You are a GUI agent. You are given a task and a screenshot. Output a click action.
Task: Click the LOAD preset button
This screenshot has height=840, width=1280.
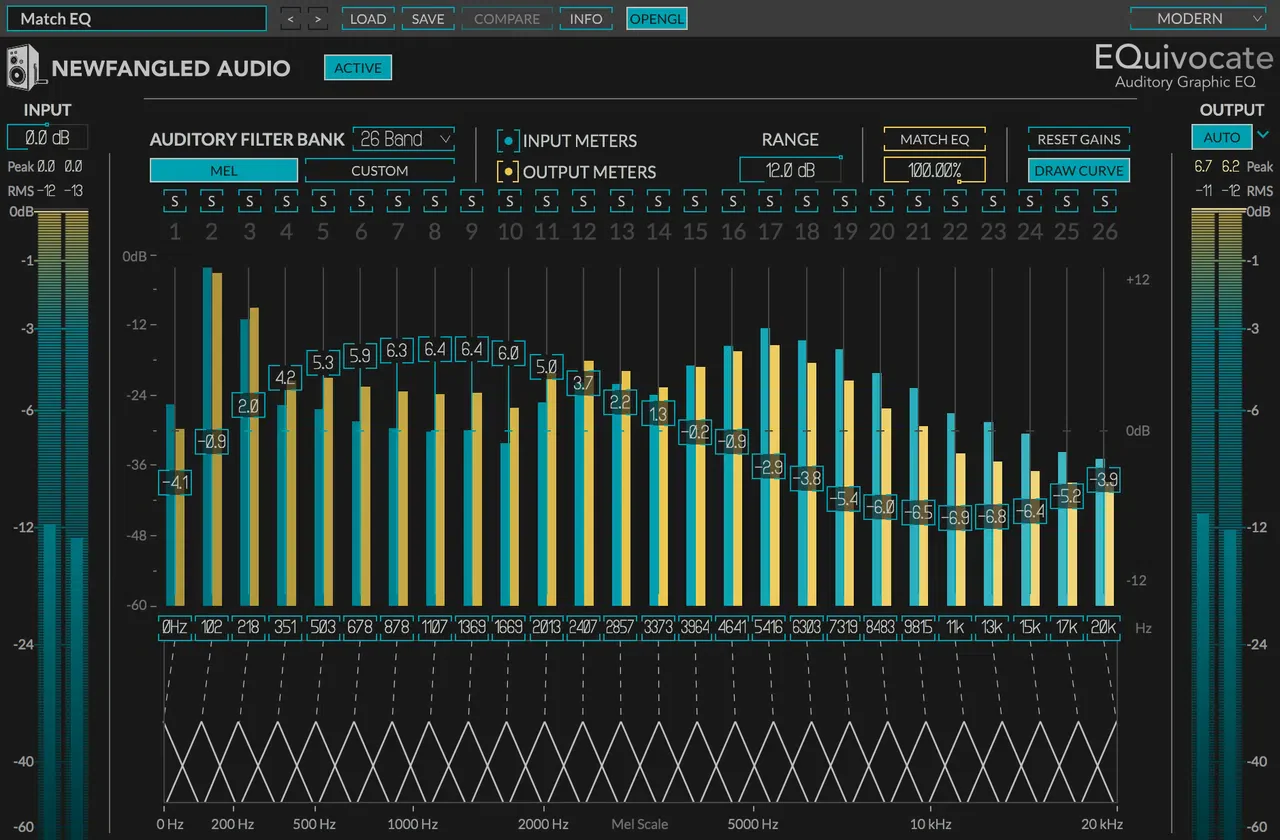(x=368, y=18)
